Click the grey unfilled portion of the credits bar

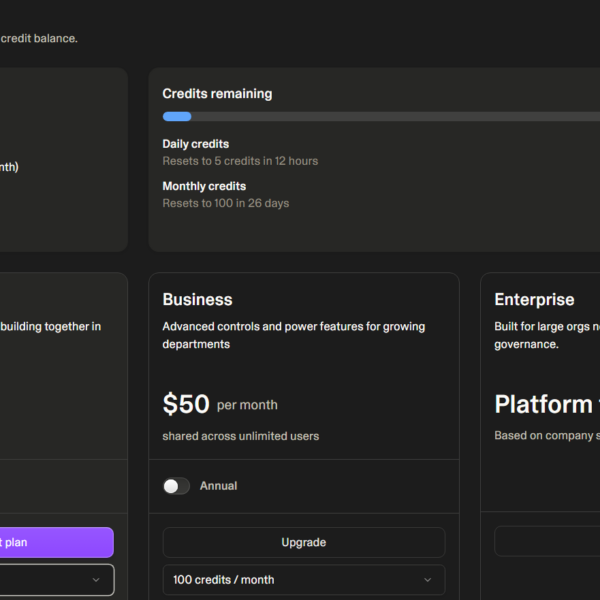point(400,117)
